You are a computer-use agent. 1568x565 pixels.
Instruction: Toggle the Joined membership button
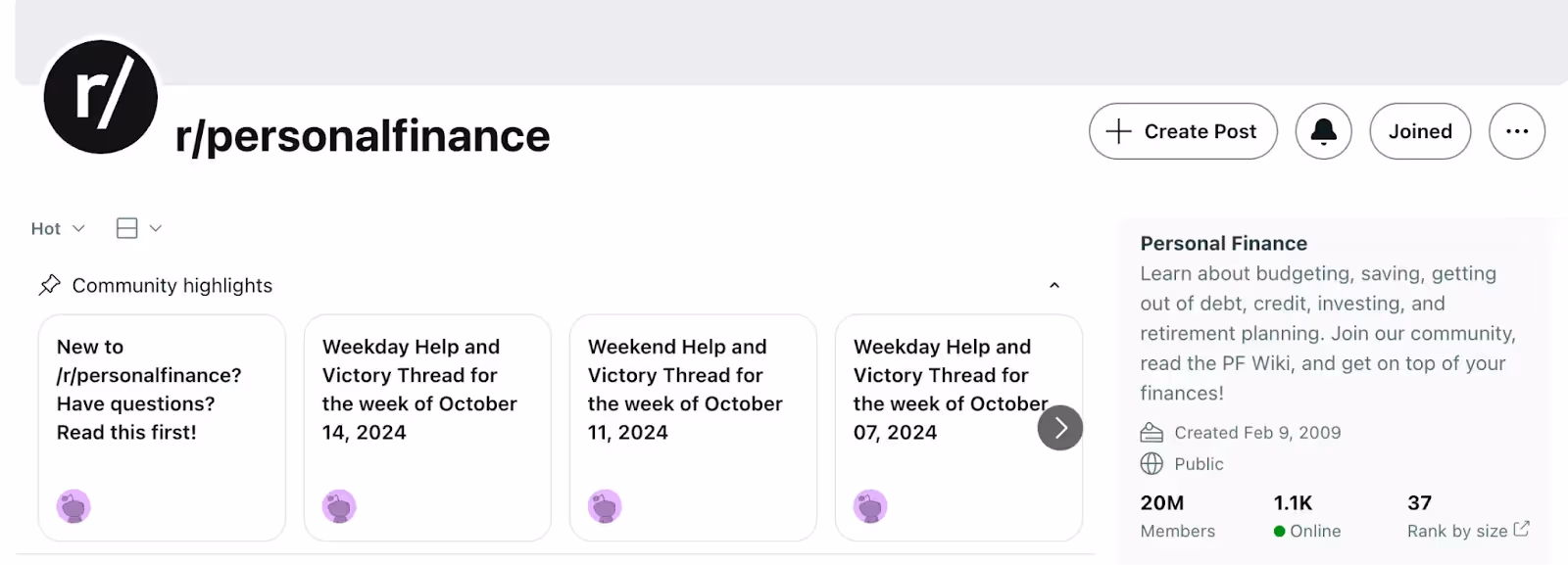pos(1419,131)
